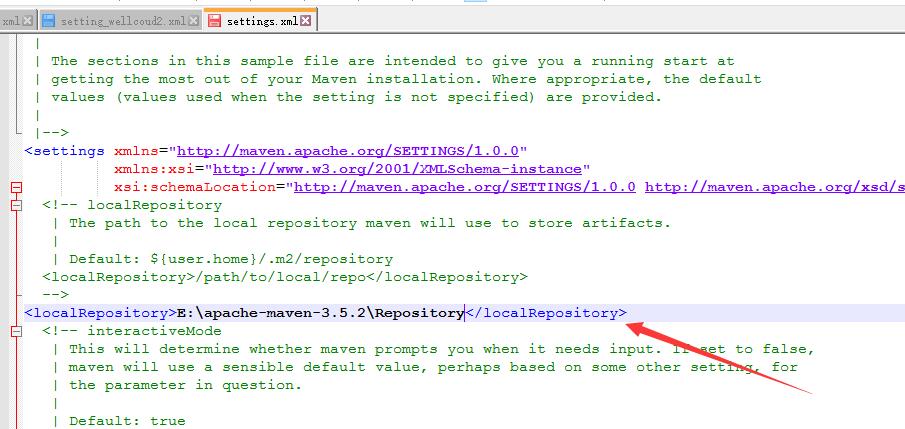Open the xmlns maven SETTINGS/1.0.0 link
The image size is (905, 429).
pyautogui.click(x=347, y=151)
